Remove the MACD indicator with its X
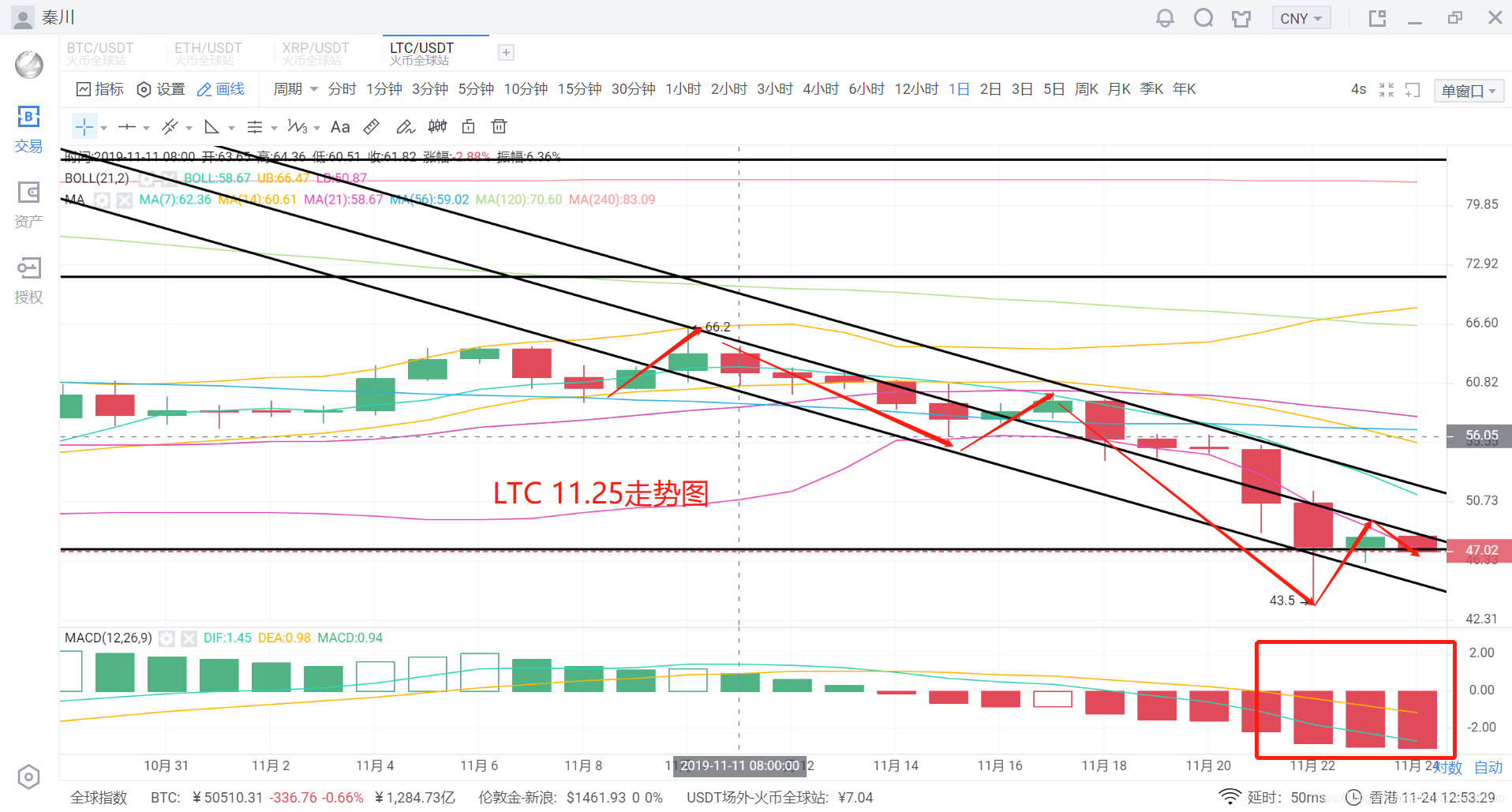Viewport: 1512px width, 812px height. tap(189, 638)
